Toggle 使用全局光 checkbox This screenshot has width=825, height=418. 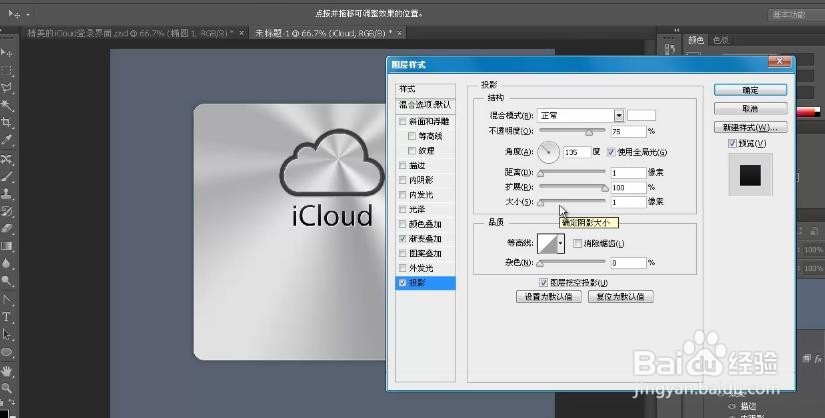pos(611,152)
